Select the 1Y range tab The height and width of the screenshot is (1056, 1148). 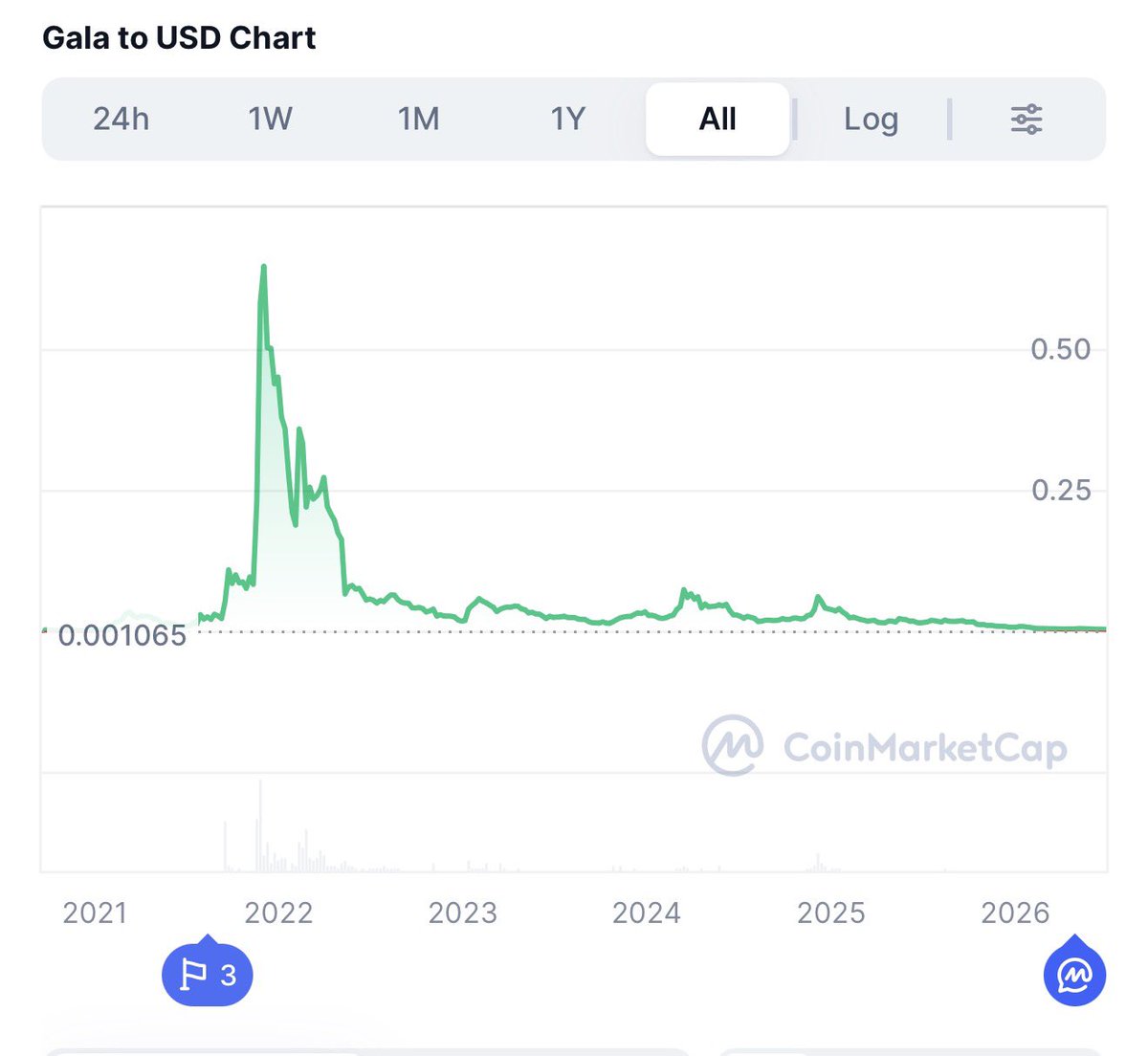(x=567, y=120)
